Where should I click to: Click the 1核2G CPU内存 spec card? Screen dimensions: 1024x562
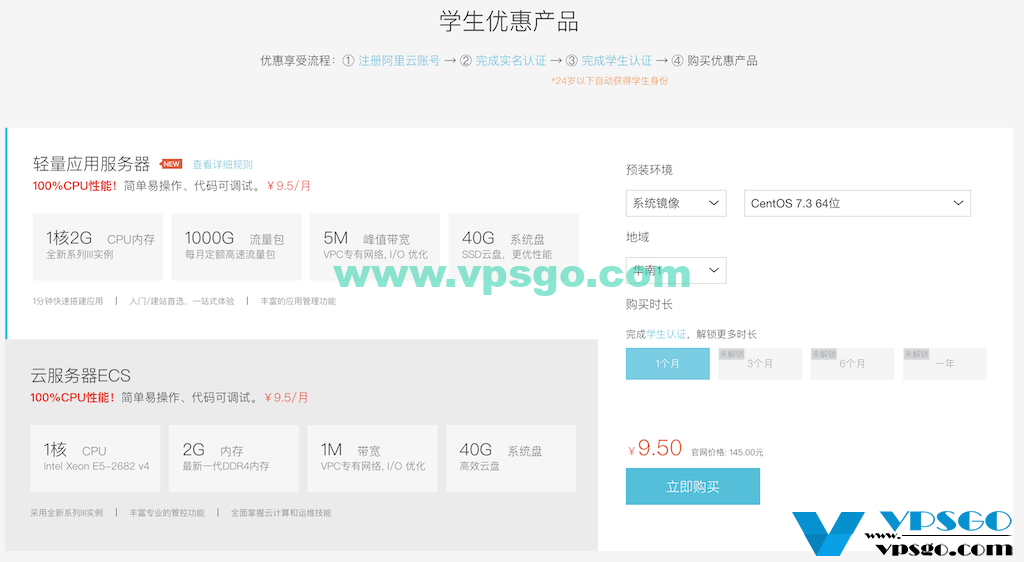(x=98, y=247)
